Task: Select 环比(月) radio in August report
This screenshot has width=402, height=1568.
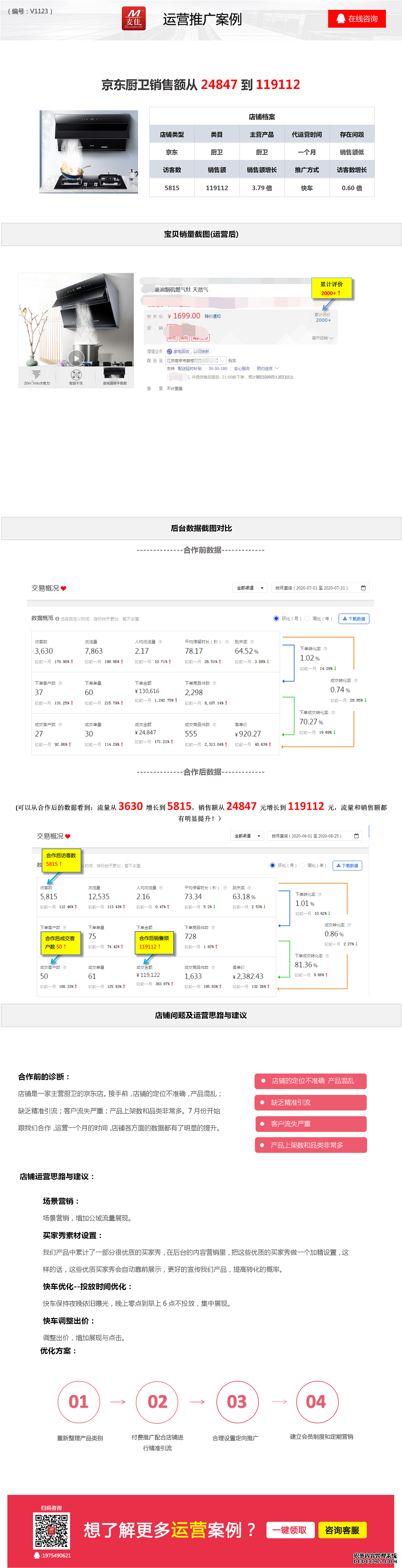Action: pyautogui.click(x=272, y=866)
